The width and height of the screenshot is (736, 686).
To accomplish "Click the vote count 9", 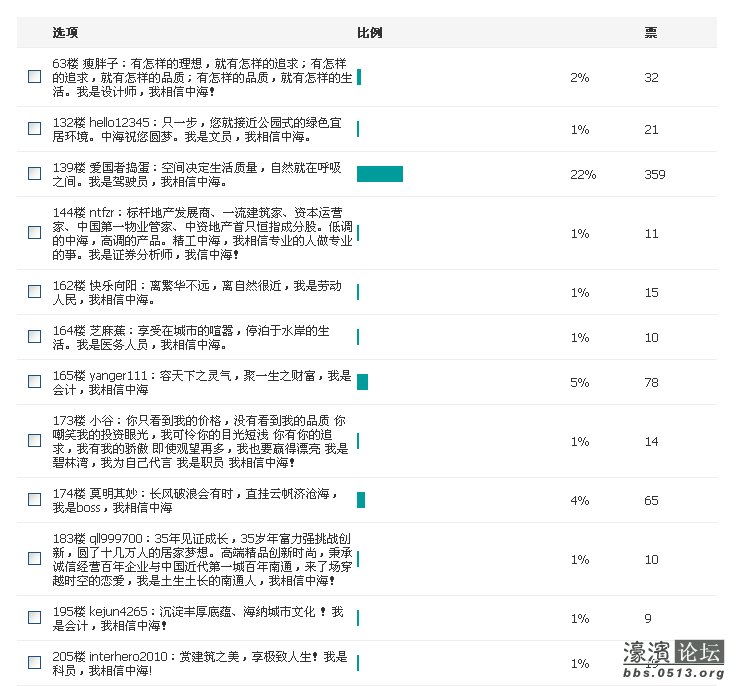I will (x=648, y=618).
